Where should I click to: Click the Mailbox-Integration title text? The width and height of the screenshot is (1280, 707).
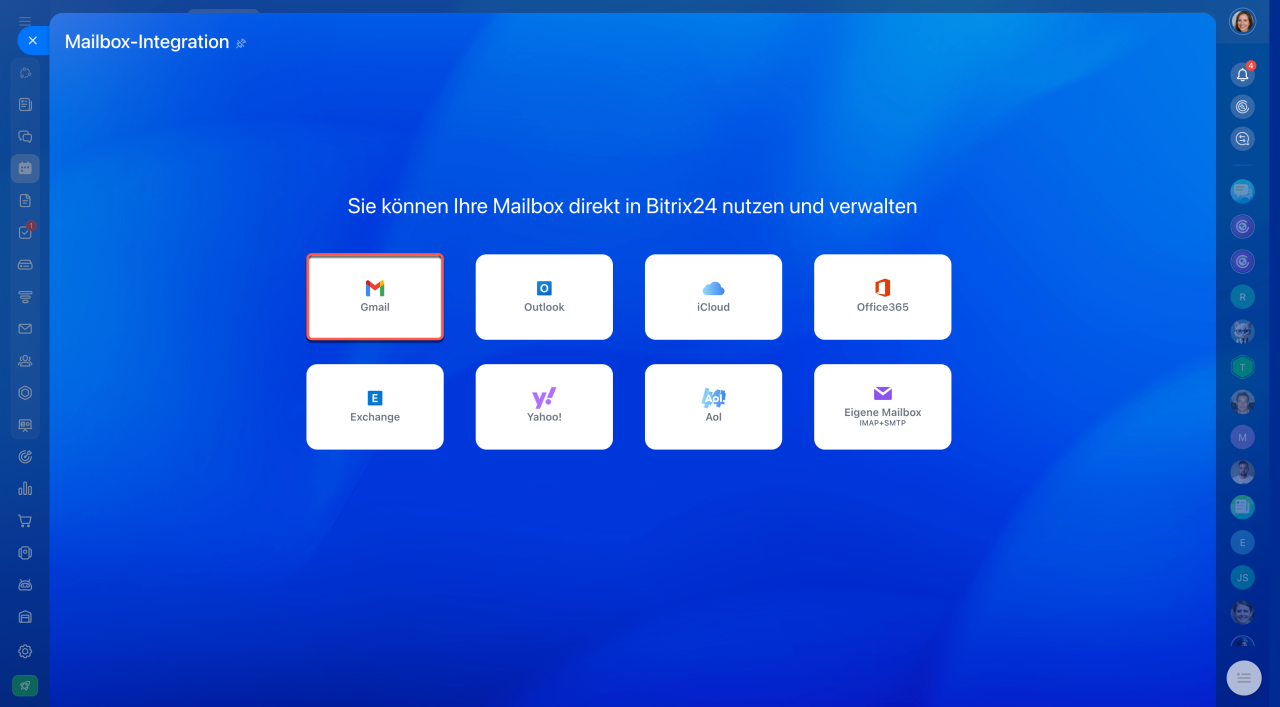[x=147, y=42]
